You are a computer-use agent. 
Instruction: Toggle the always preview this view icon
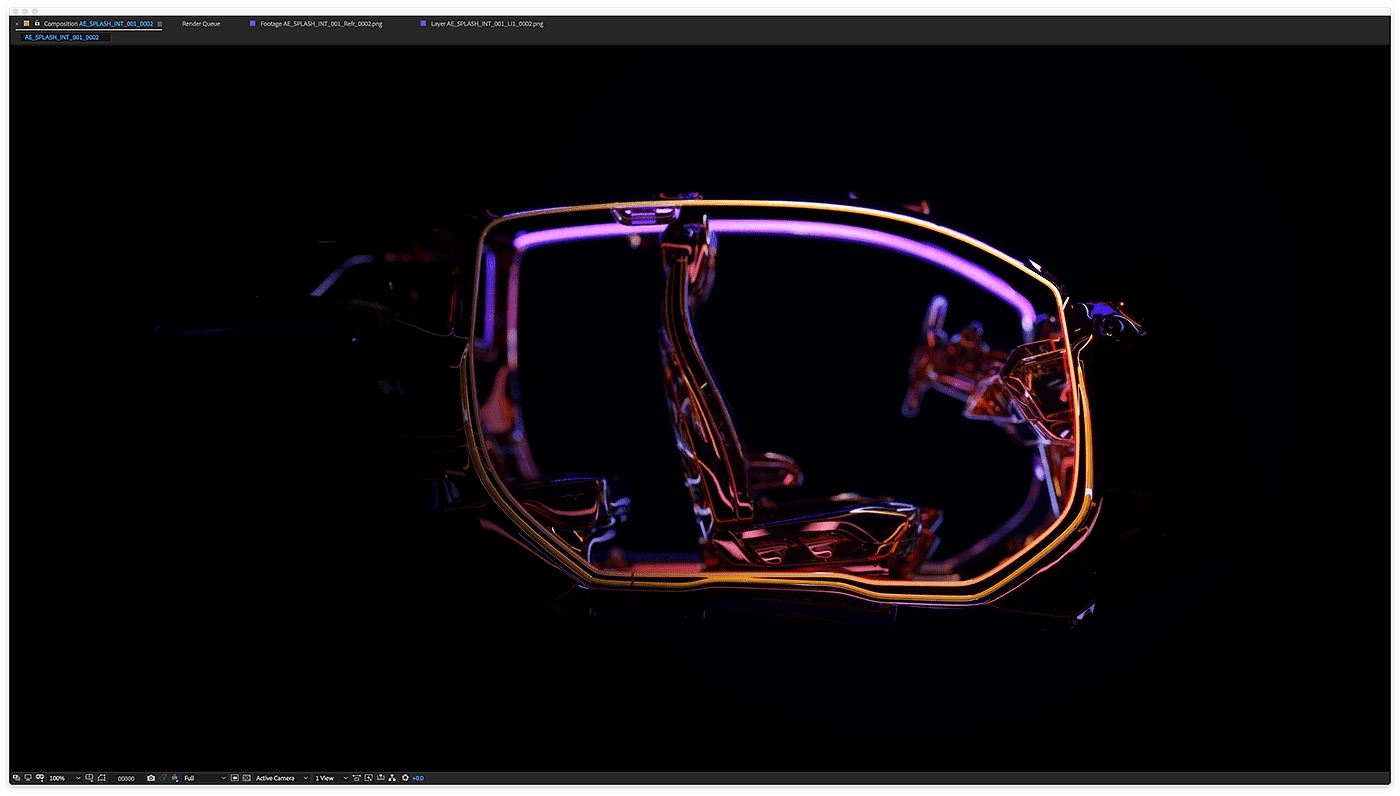[x=16, y=778]
